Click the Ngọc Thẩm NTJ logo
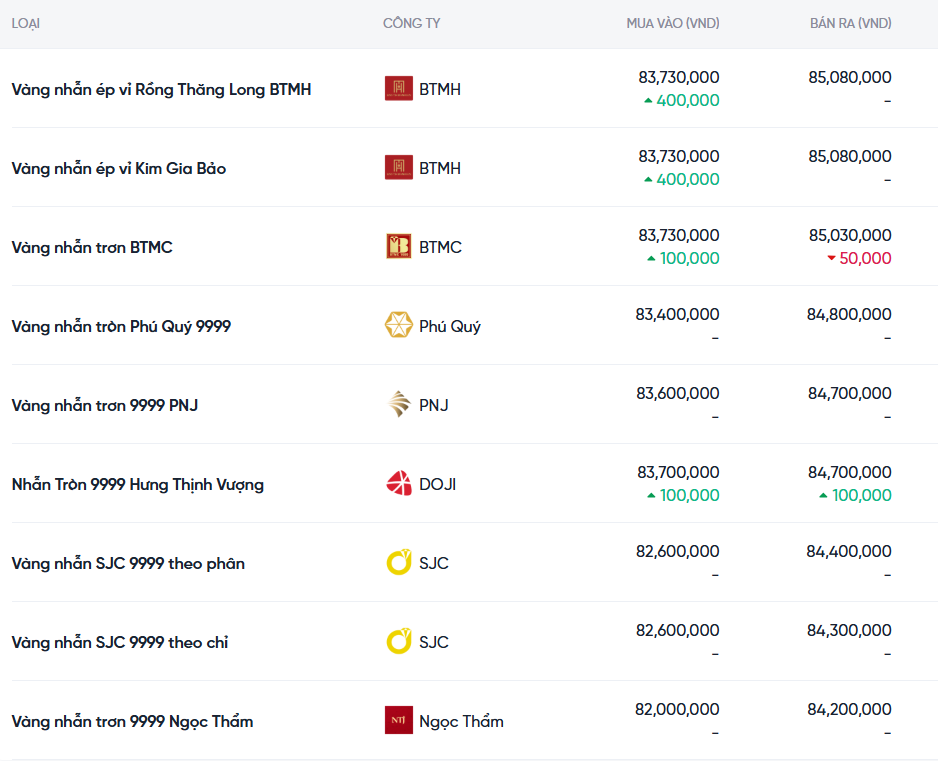938x762 pixels. coord(398,720)
